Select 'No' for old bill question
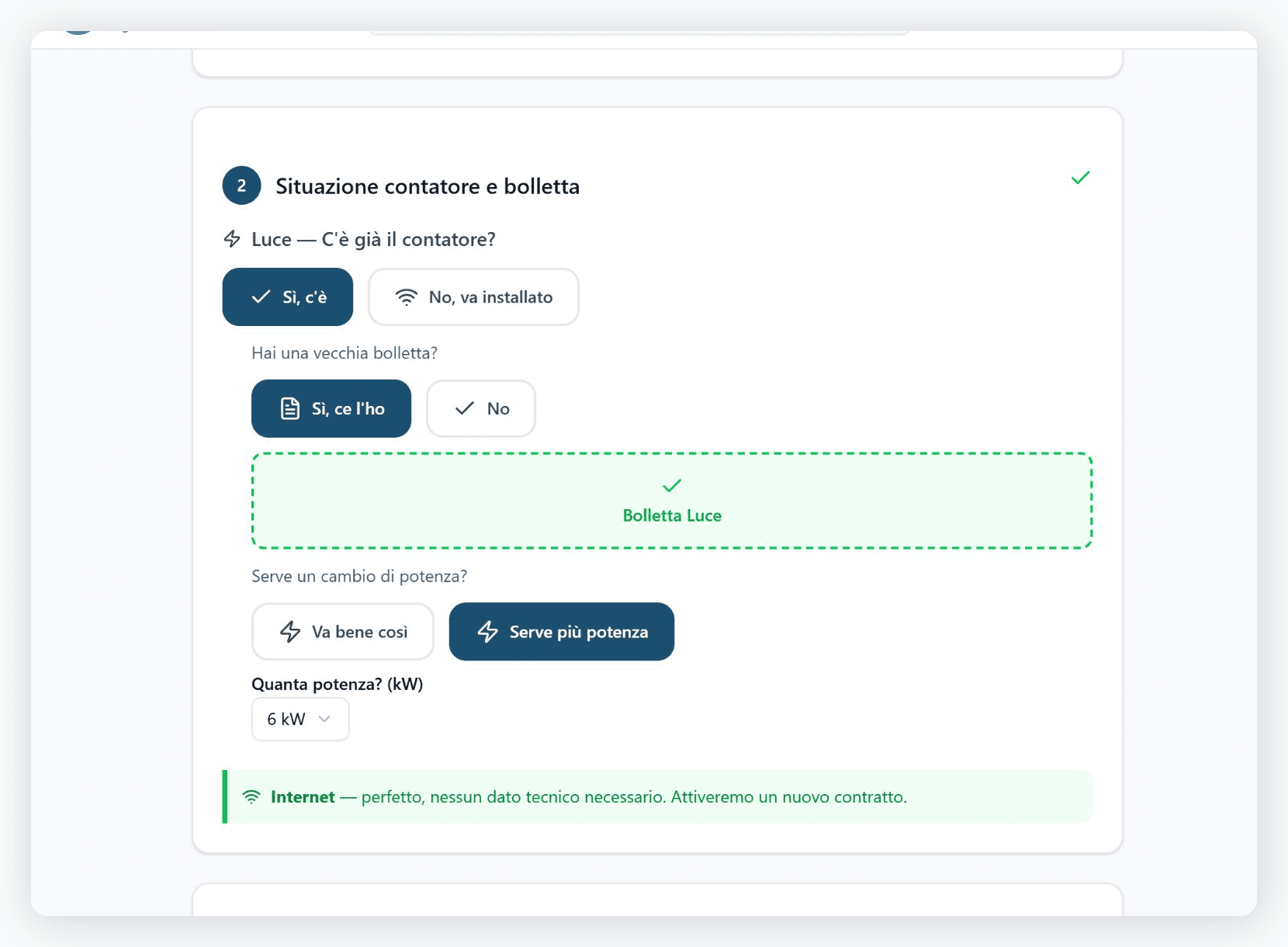The width and height of the screenshot is (1288, 947). point(481,408)
